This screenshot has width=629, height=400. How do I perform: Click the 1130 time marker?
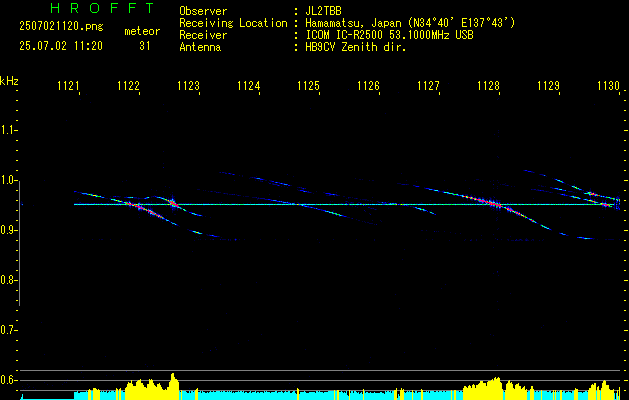pyautogui.click(x=608, y=86)
